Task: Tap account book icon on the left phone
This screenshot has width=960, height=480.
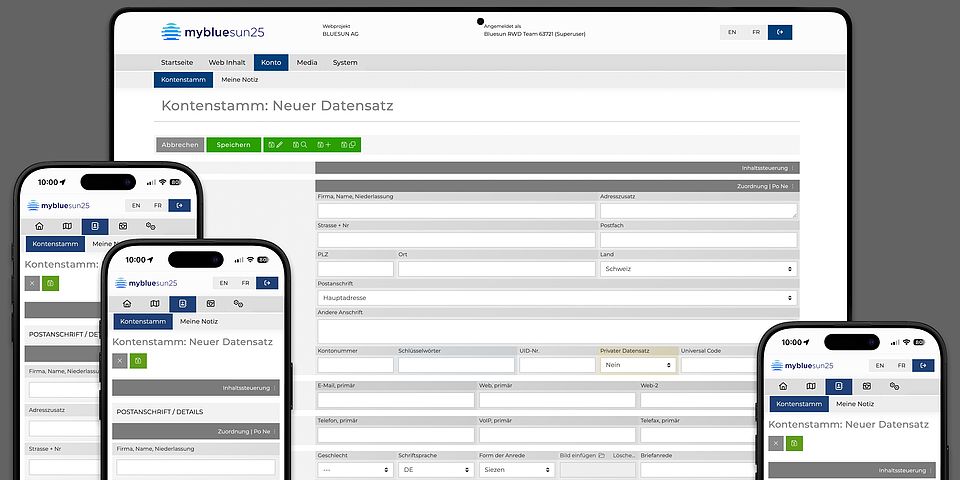Action: pyautogui.click(x=95, y=227)
